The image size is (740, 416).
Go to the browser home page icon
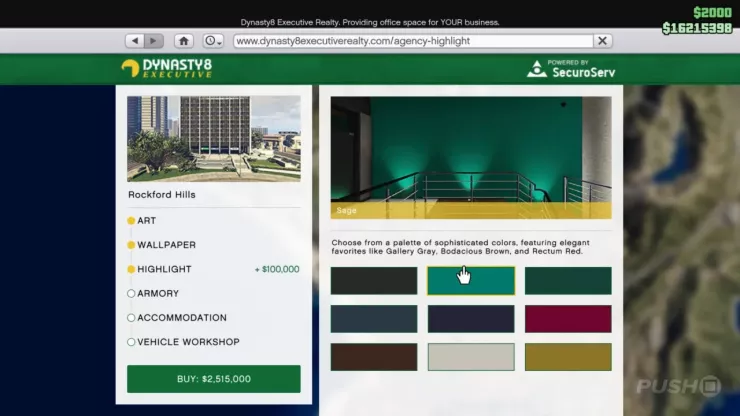coord(184,41)
